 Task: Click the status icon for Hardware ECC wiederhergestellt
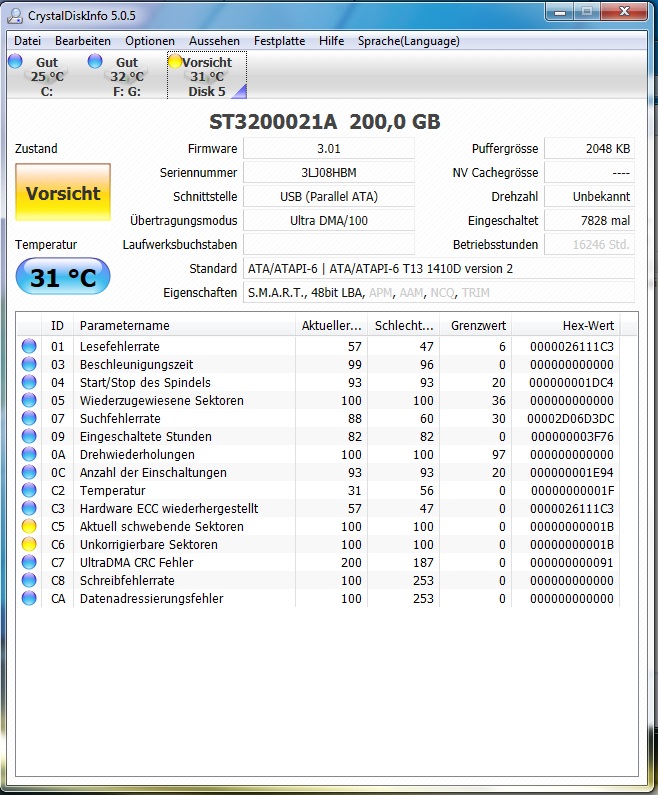29,508
